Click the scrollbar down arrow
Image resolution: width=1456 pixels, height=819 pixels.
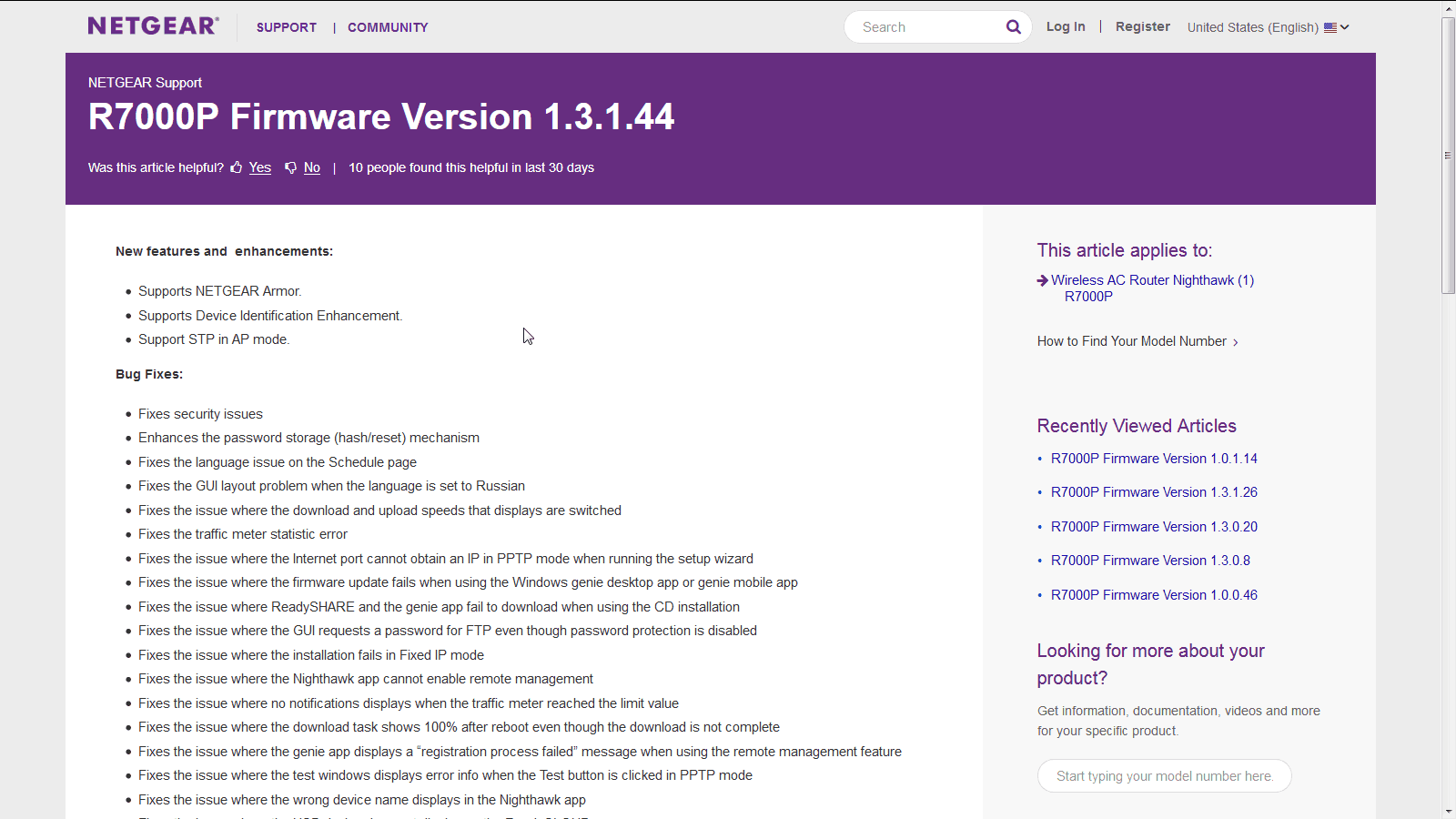click(1449, 811)
